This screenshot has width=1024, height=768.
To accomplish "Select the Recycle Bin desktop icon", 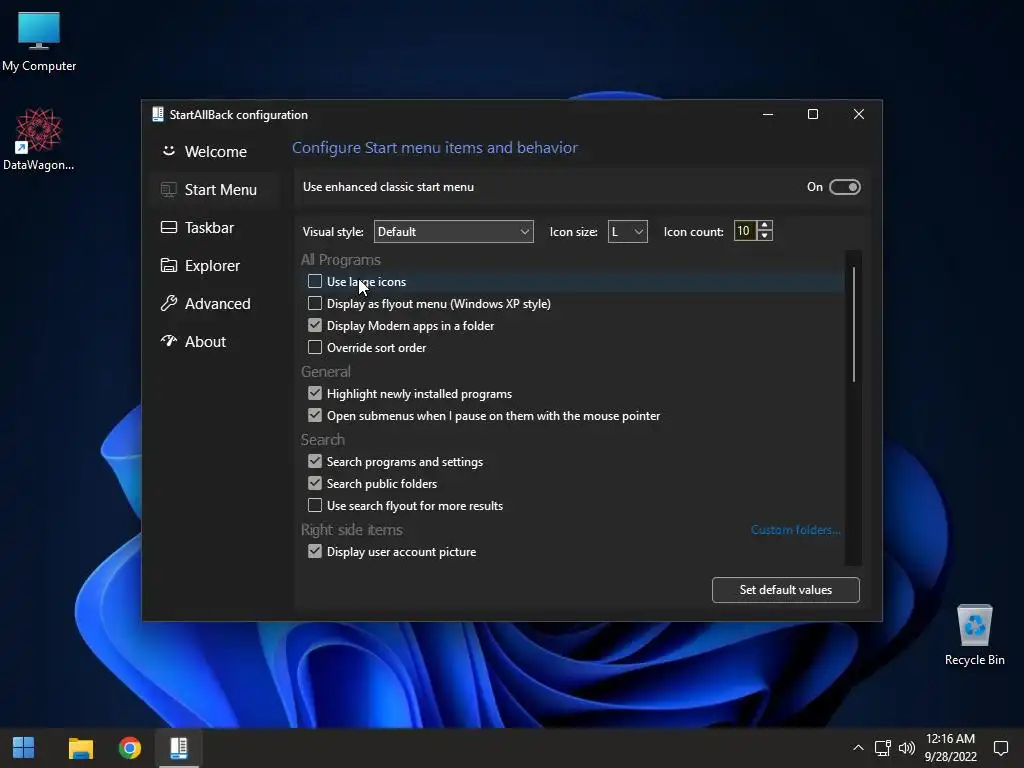I will (974, 635).
